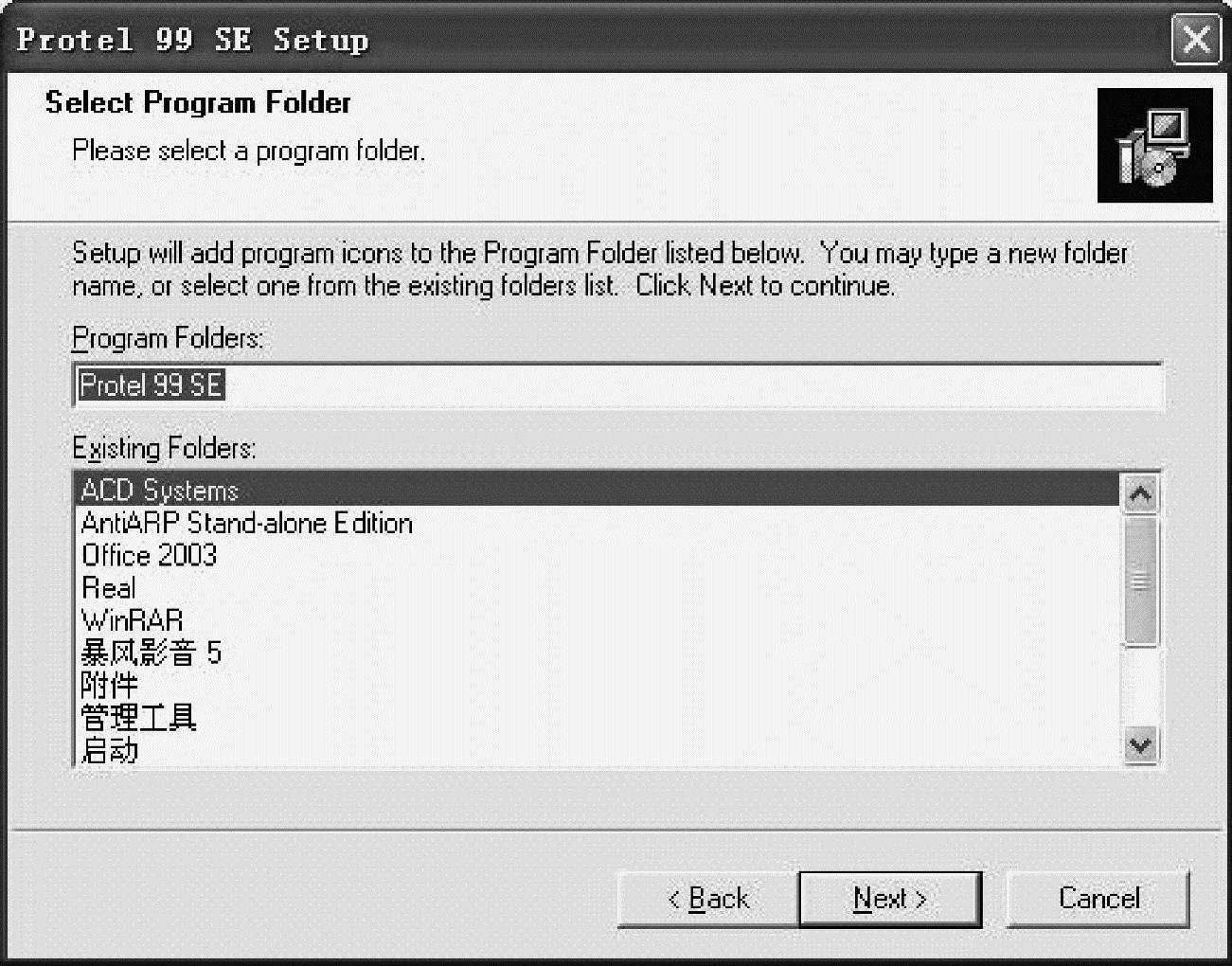Choose Office 2003 from folder list
Image resolution: width=1232 pixels, height=966 pixels.
pyautogui.click(x=149, y=555)
